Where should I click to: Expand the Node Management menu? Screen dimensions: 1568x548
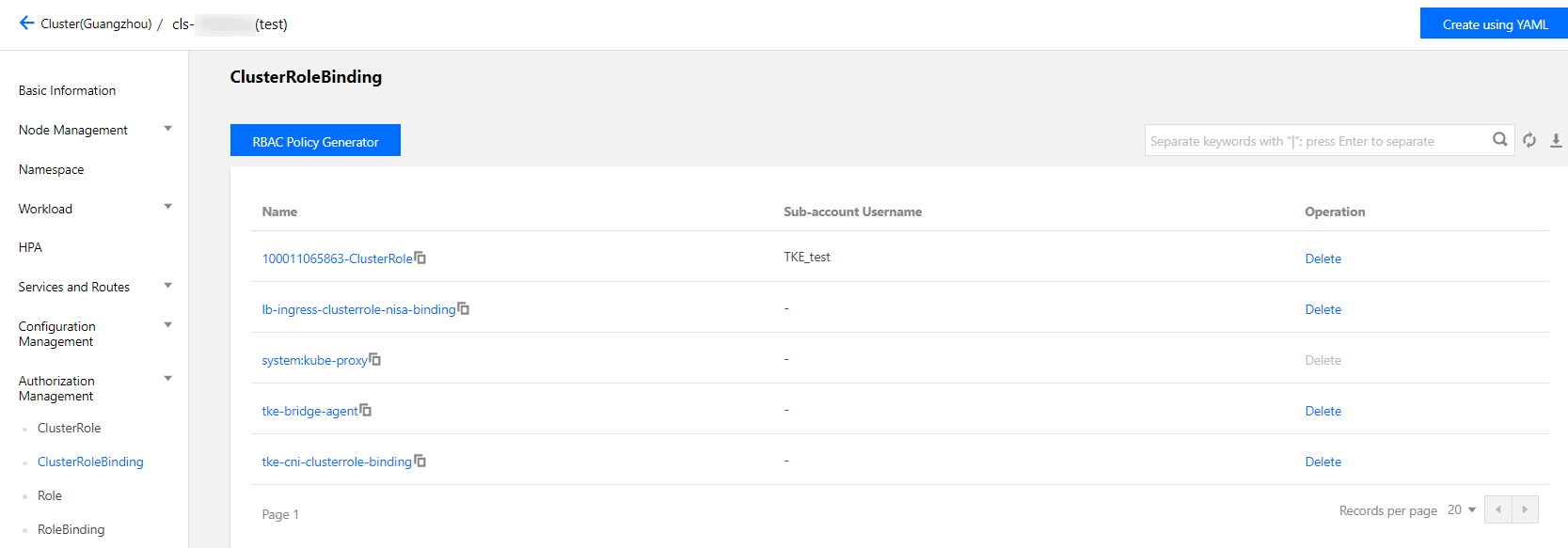167,129
